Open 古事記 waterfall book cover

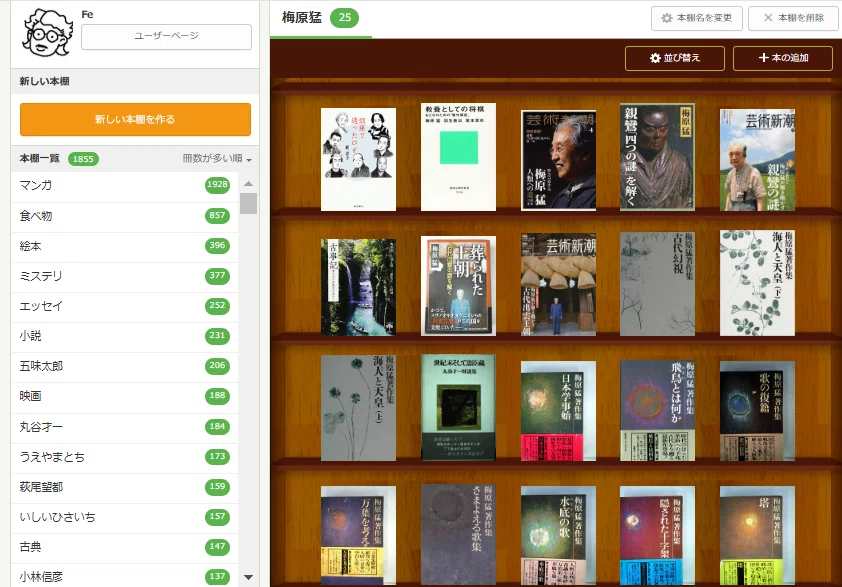(x=358, y=287)
